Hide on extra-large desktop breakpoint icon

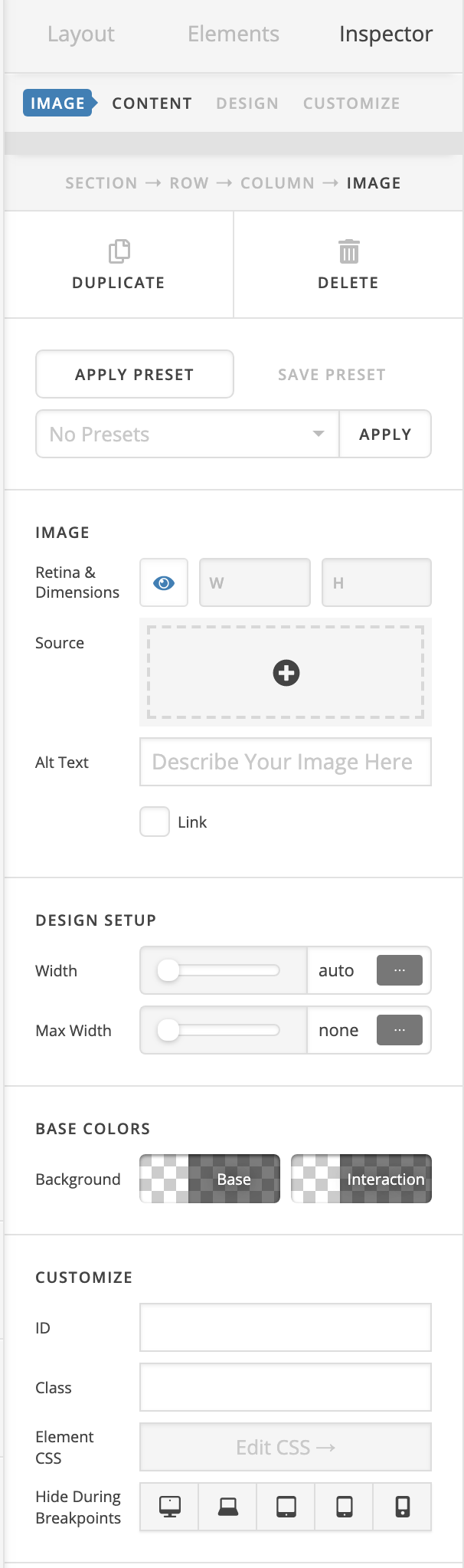pos(169,1507)
